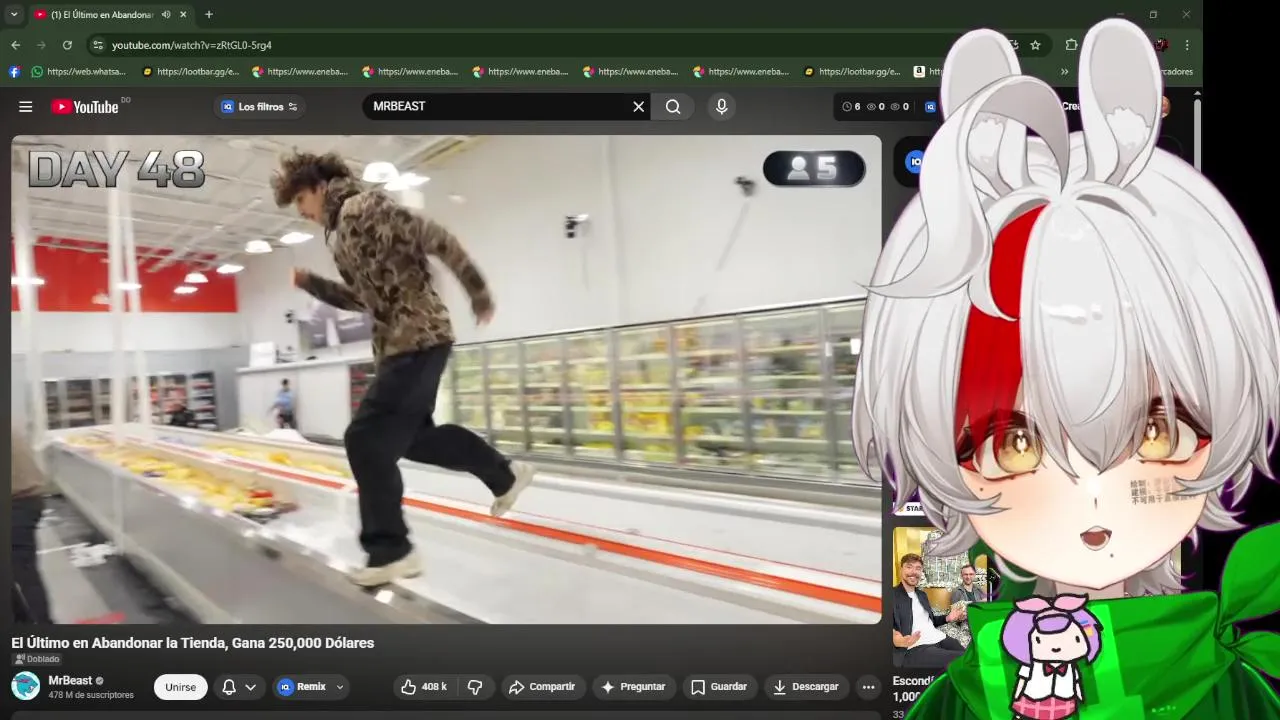Image resolution: width=1280 pixels, height=720 pixels.
Task: Open Chrome three-dot menu
Action: [x=1187, y=45]
